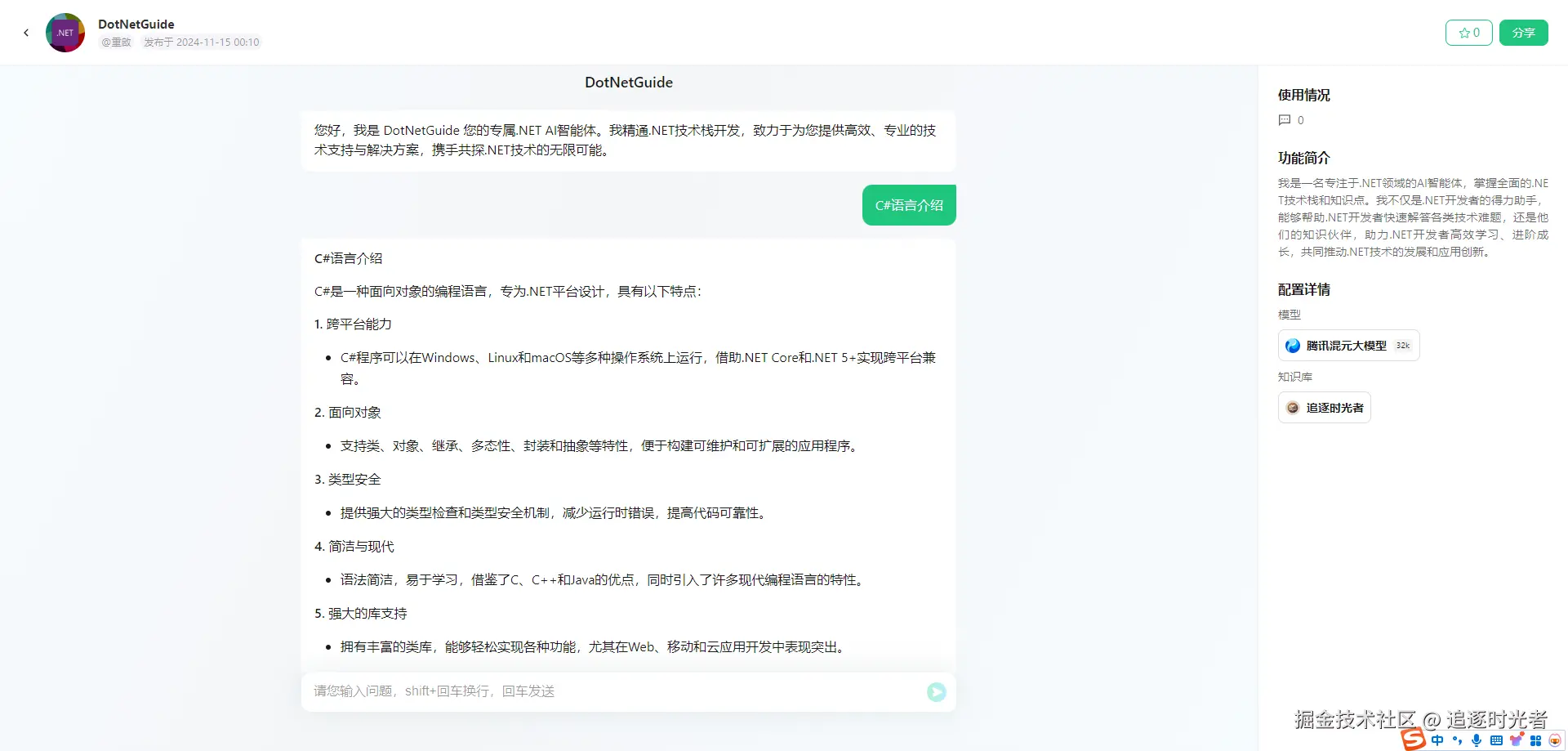This screenshot has width=1568, height=751.
Task: Click the list item 4. 简洁与现代
Action: [354, 547]
